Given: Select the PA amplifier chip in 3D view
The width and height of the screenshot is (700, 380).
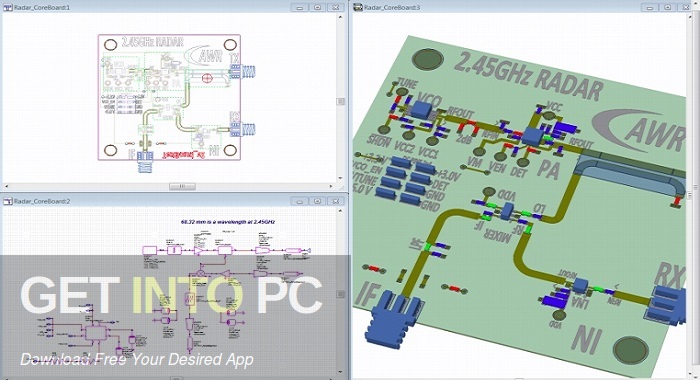Looking at the screenshot, I should coord(532,136).
